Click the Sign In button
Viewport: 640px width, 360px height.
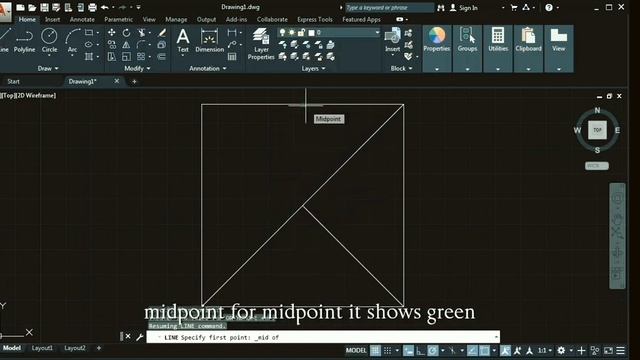tap(464, 8)
